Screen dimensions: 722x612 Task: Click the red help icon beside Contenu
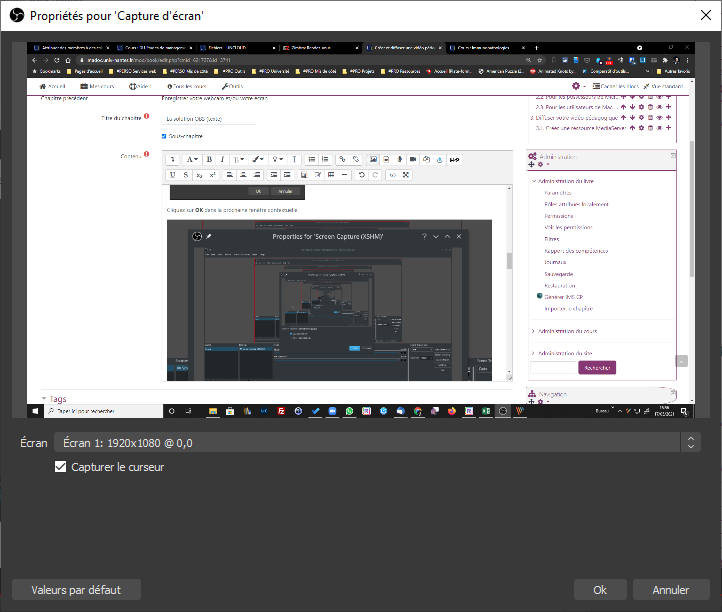tap(146, 155)
